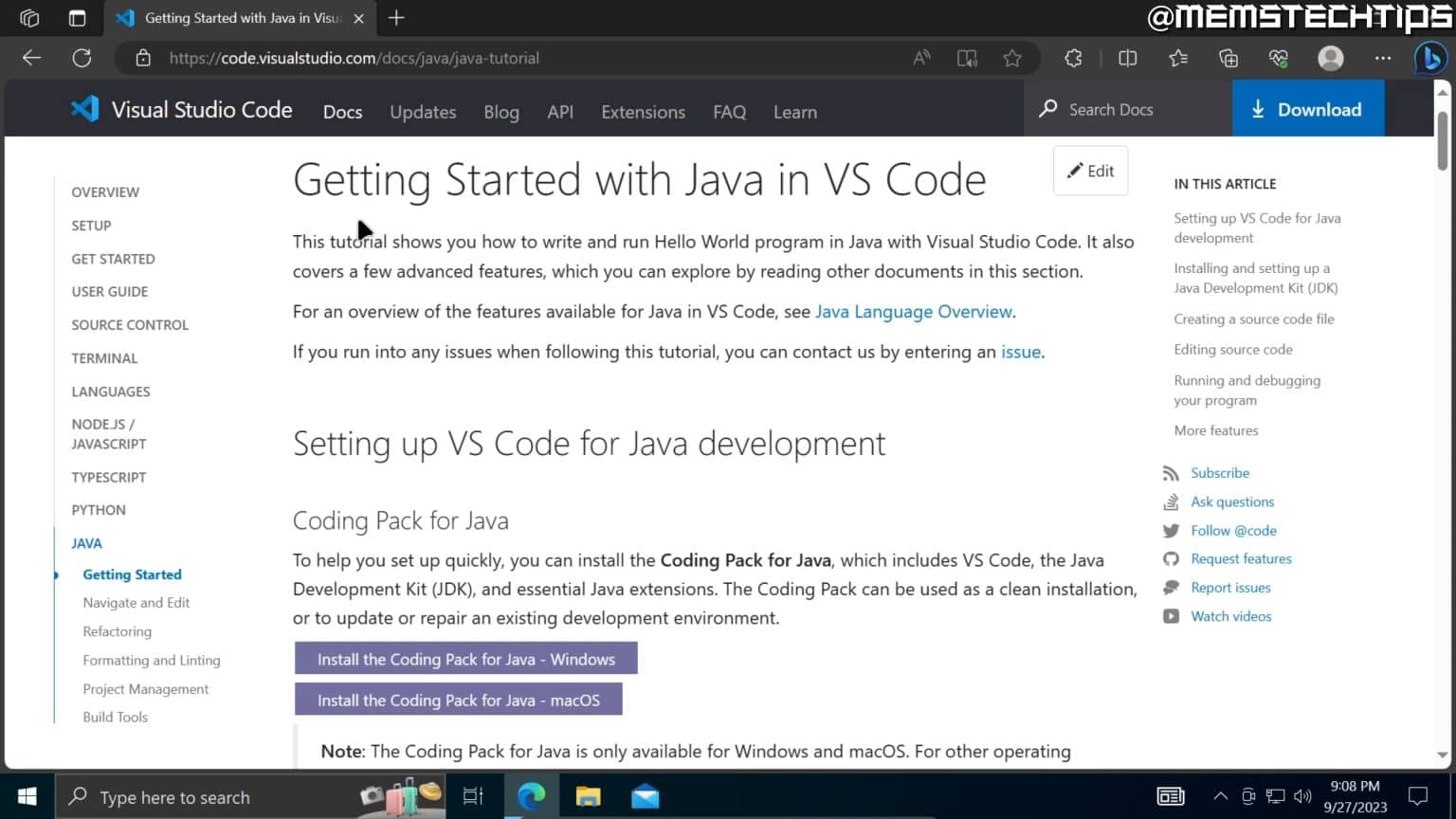Open the browser Extensions puzzle icon
The width and height of the screenshot is (1456, 819).
point(1073,58)
